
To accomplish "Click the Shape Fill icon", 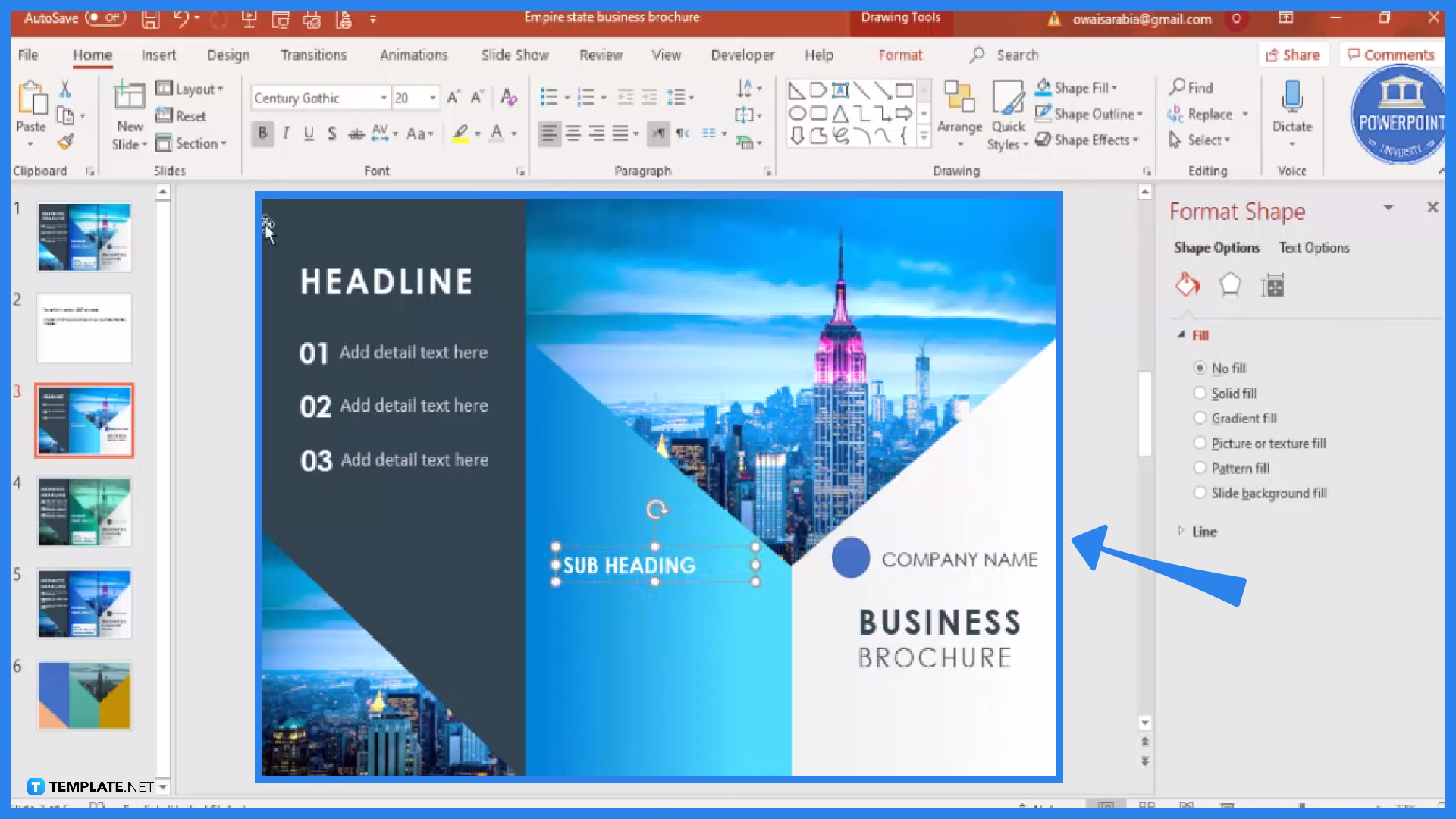I will pyautogui.click(x=1045, y=88).
